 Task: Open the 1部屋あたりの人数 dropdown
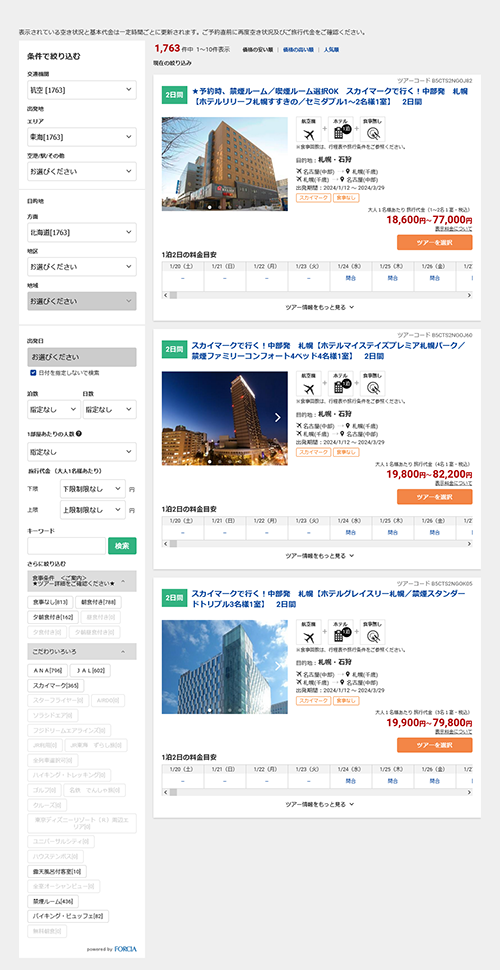[82, 452]
